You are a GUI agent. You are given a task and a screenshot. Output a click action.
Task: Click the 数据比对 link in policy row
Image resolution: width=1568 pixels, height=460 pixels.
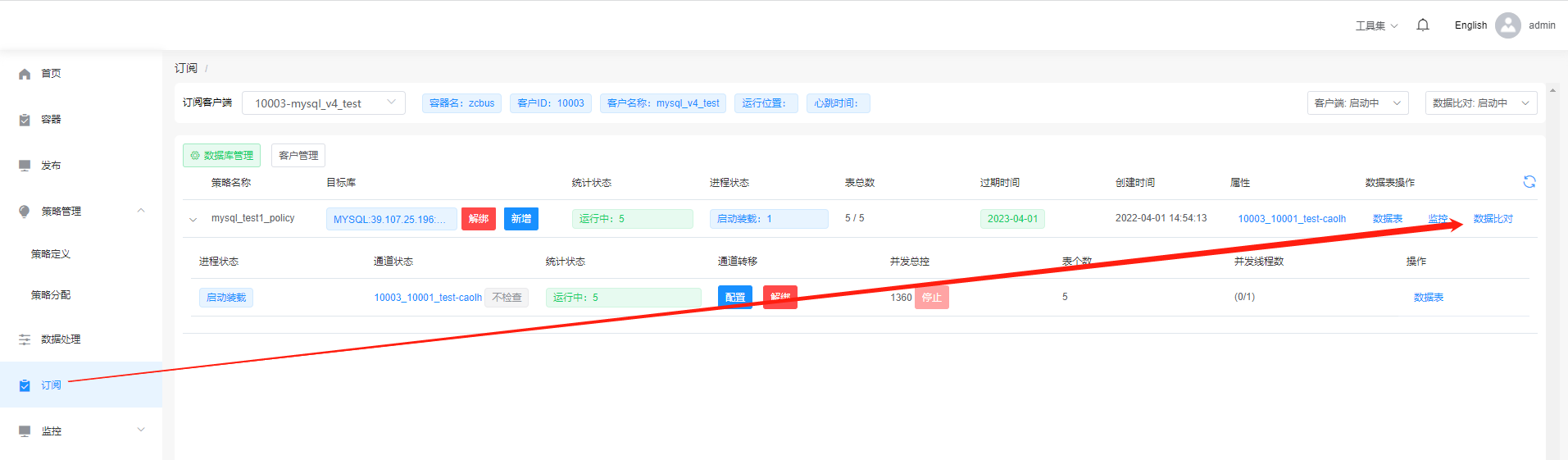click(x=1493, y=219)
